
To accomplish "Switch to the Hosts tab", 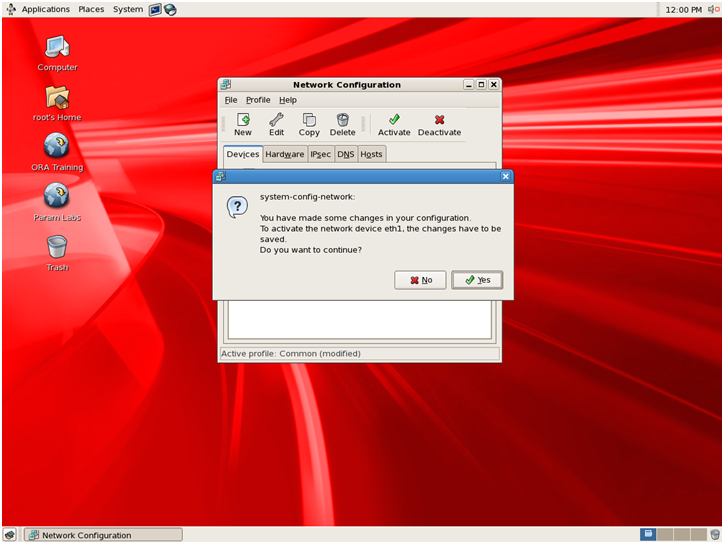I will 371,154.
